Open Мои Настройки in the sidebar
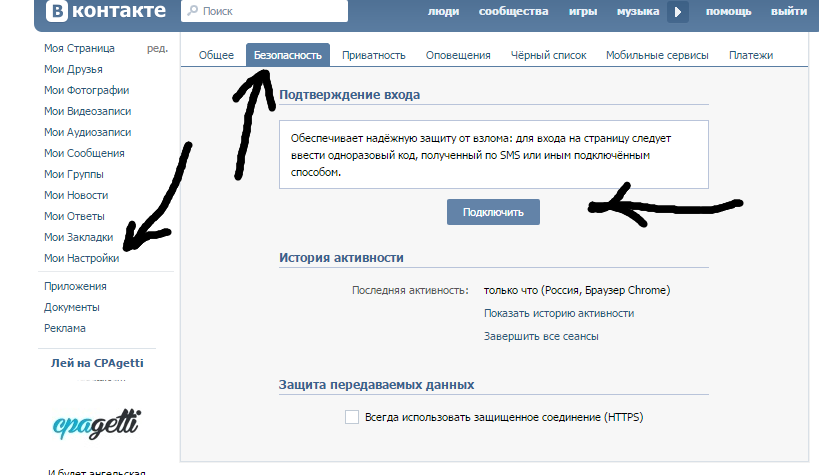 click(x=82, y=258)
